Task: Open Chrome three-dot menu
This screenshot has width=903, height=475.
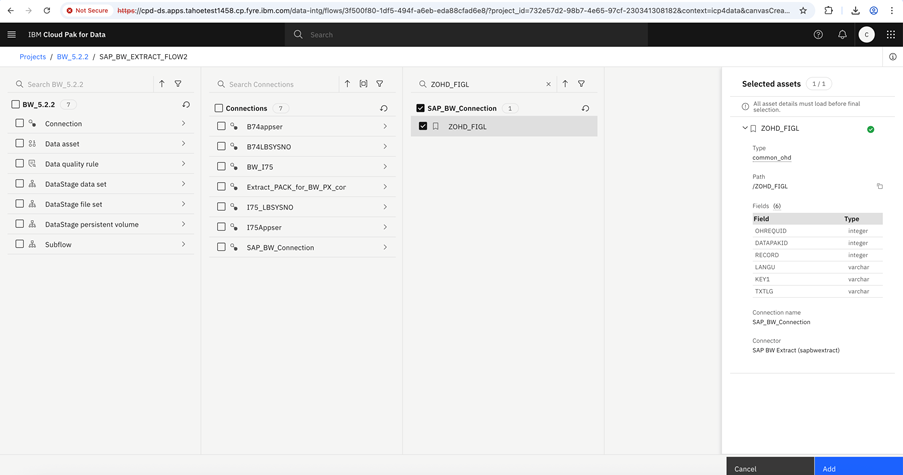Action: pos(891,10)
